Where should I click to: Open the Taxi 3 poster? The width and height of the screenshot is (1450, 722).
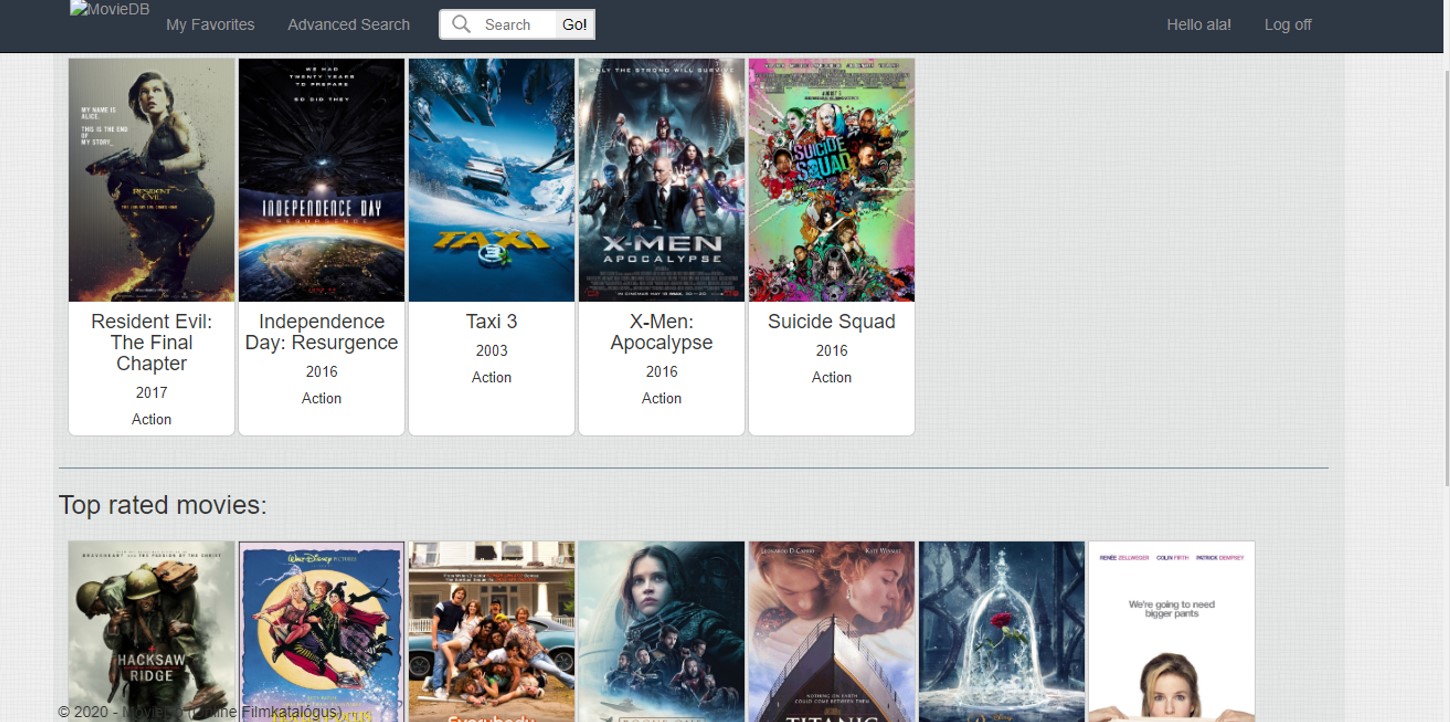pyautogui.click(x=492, y=180)
